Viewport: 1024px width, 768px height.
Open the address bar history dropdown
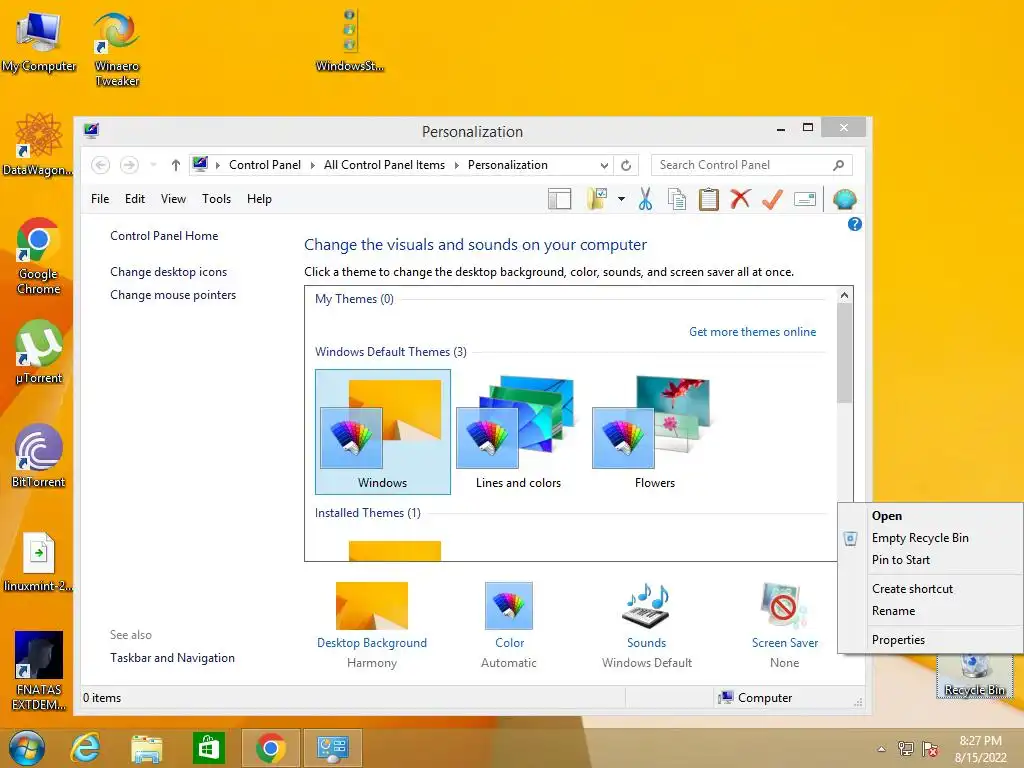[604, 165]
